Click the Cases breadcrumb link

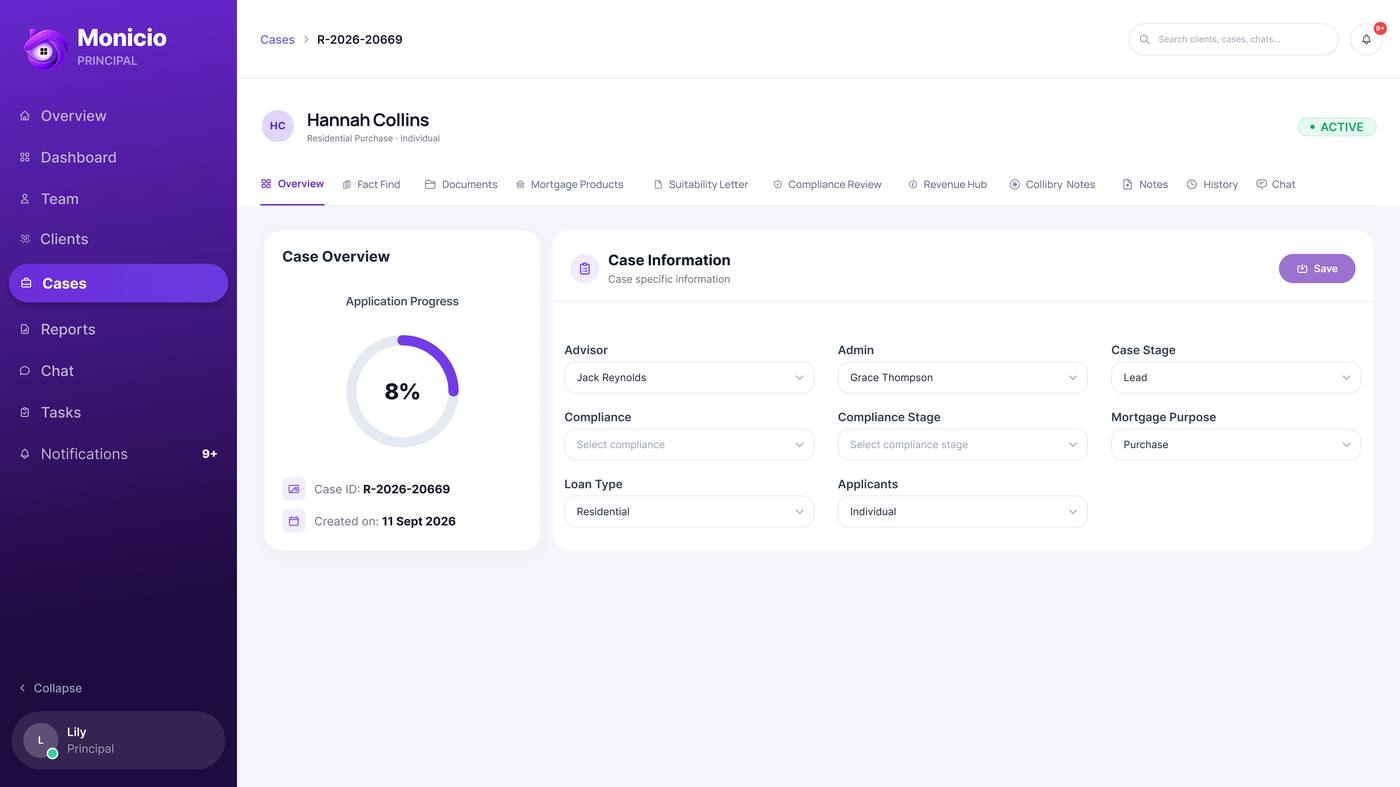point(277,40)
